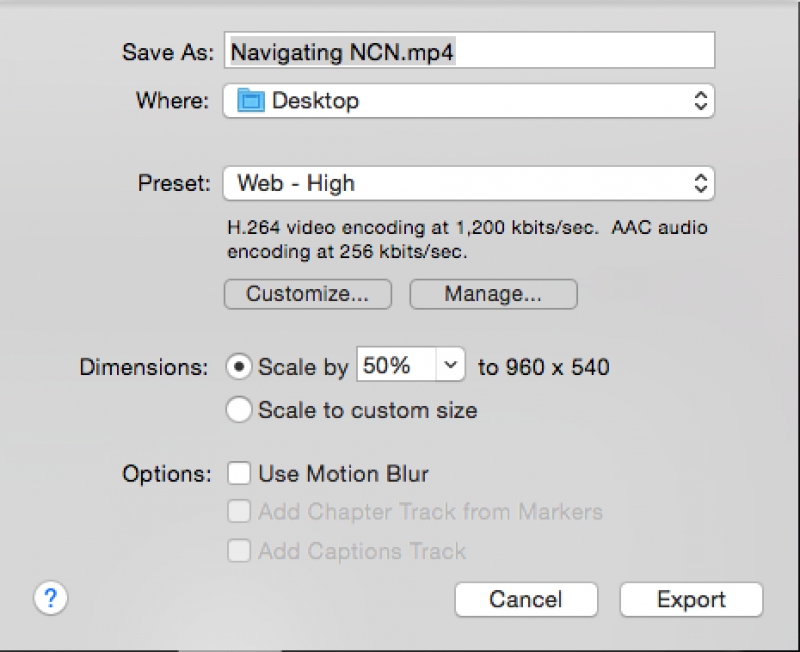Image resolution: width=800 pixels, height=652 pixels.
Task: Tick the Add Captions Track checkbox
Action: [239, 550]
